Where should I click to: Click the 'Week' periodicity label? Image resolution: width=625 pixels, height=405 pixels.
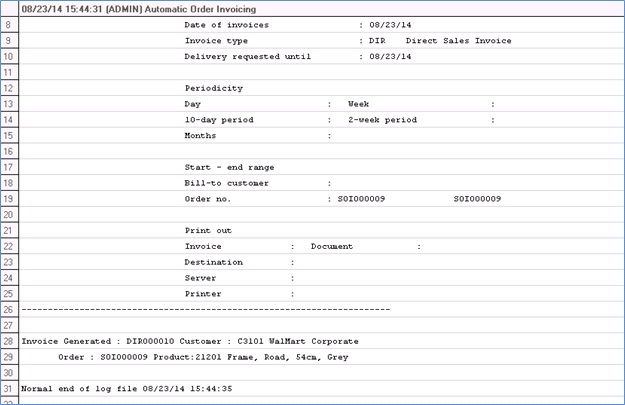pos(358,104)
